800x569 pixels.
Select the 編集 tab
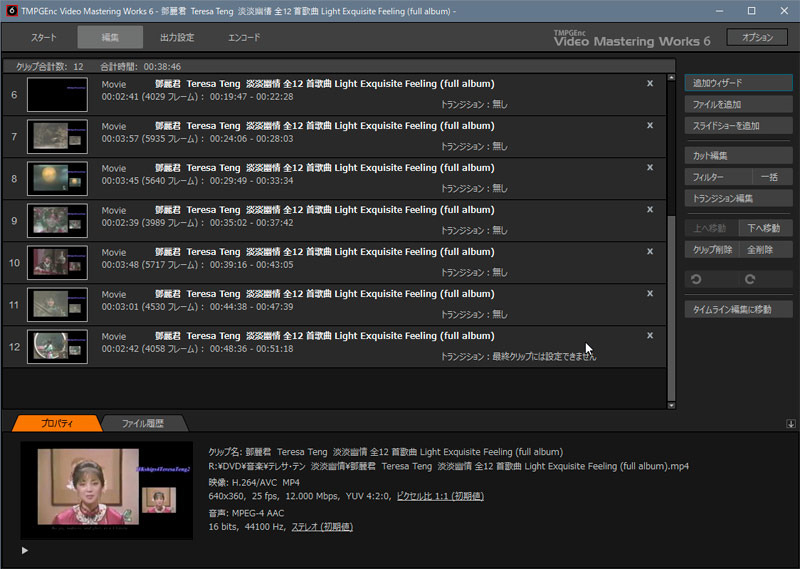click(x=110, y=37)
